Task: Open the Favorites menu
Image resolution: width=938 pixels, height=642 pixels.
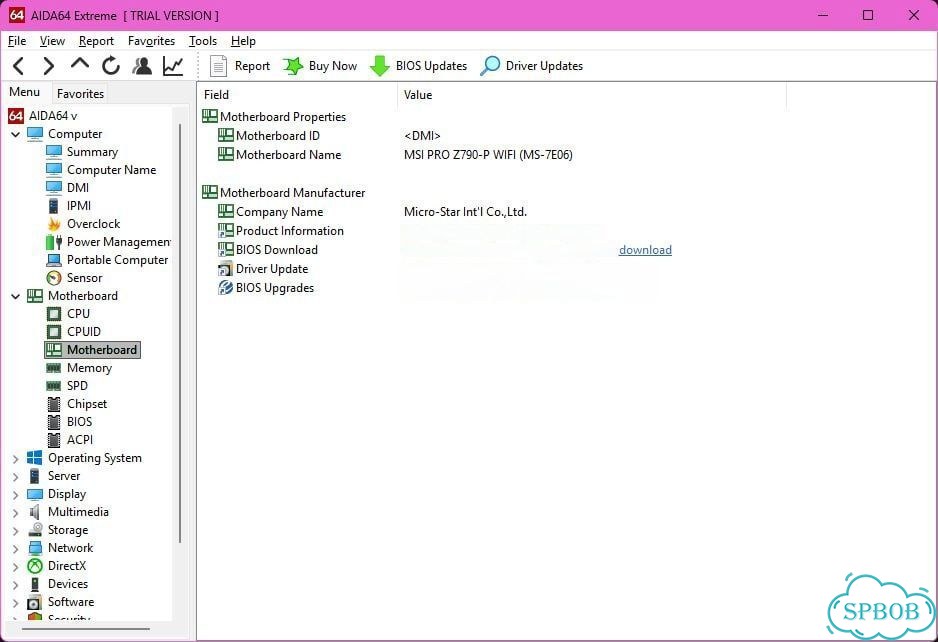Action: tap(151, 41)
